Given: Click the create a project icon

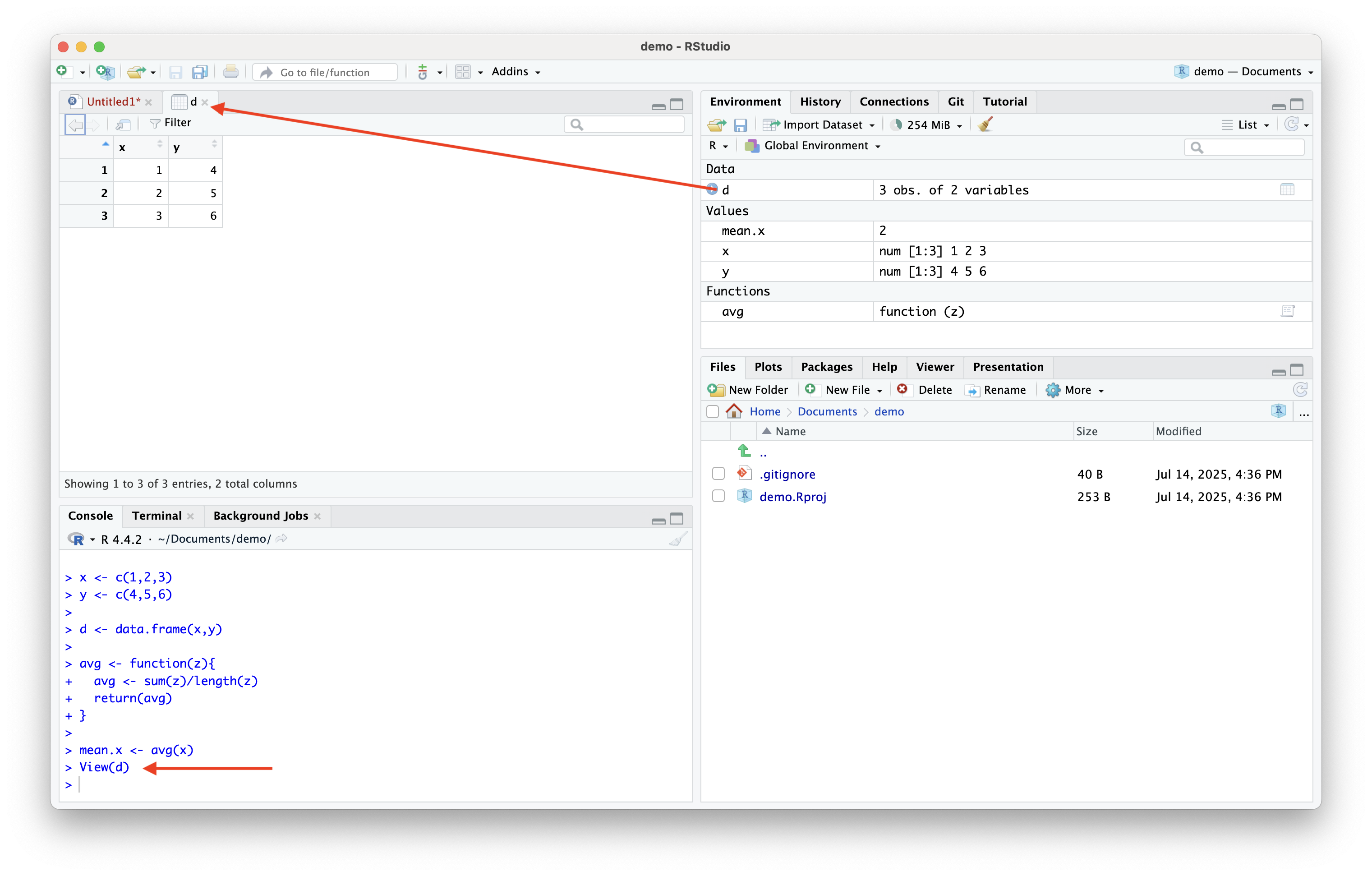Looking at the screenshot, I should click(x=106, y=72).
